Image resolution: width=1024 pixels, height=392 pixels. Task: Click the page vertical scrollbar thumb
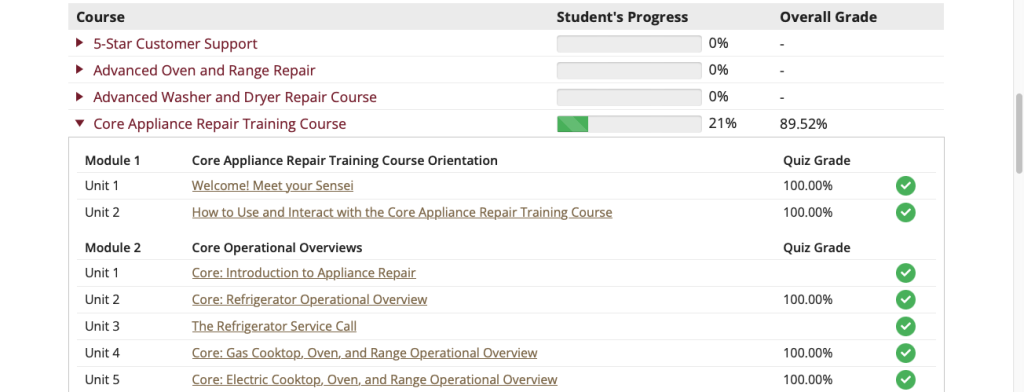tap(1019, 134)
